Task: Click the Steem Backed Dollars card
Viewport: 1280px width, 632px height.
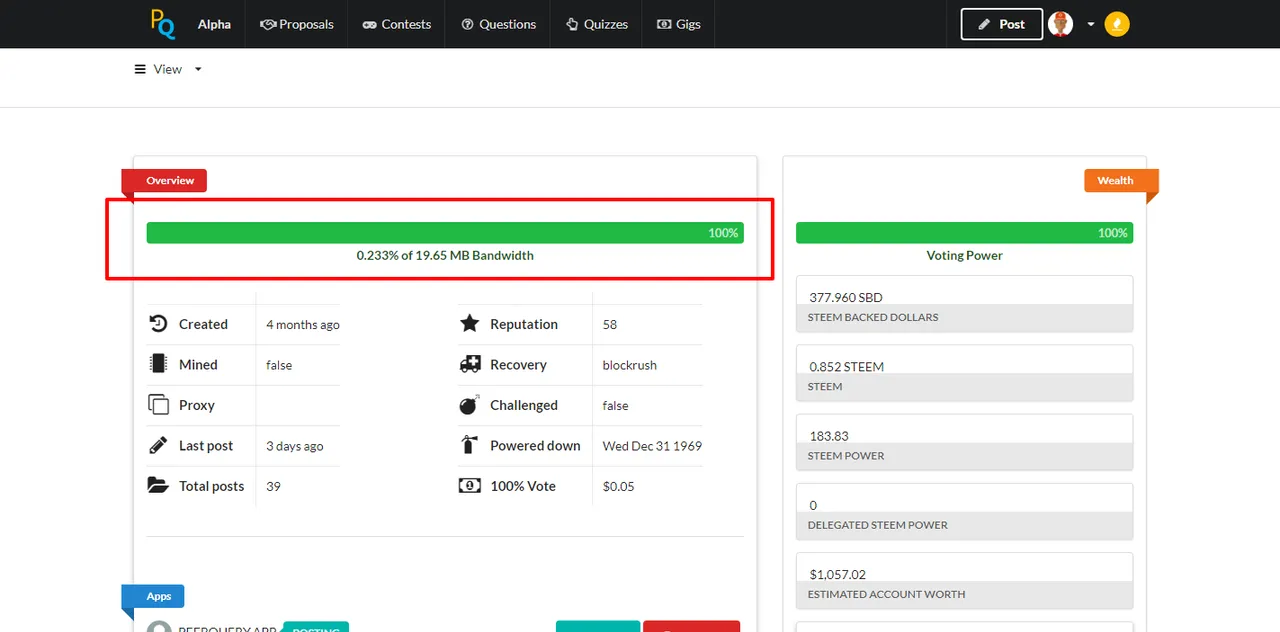Action: pos(964,304)
